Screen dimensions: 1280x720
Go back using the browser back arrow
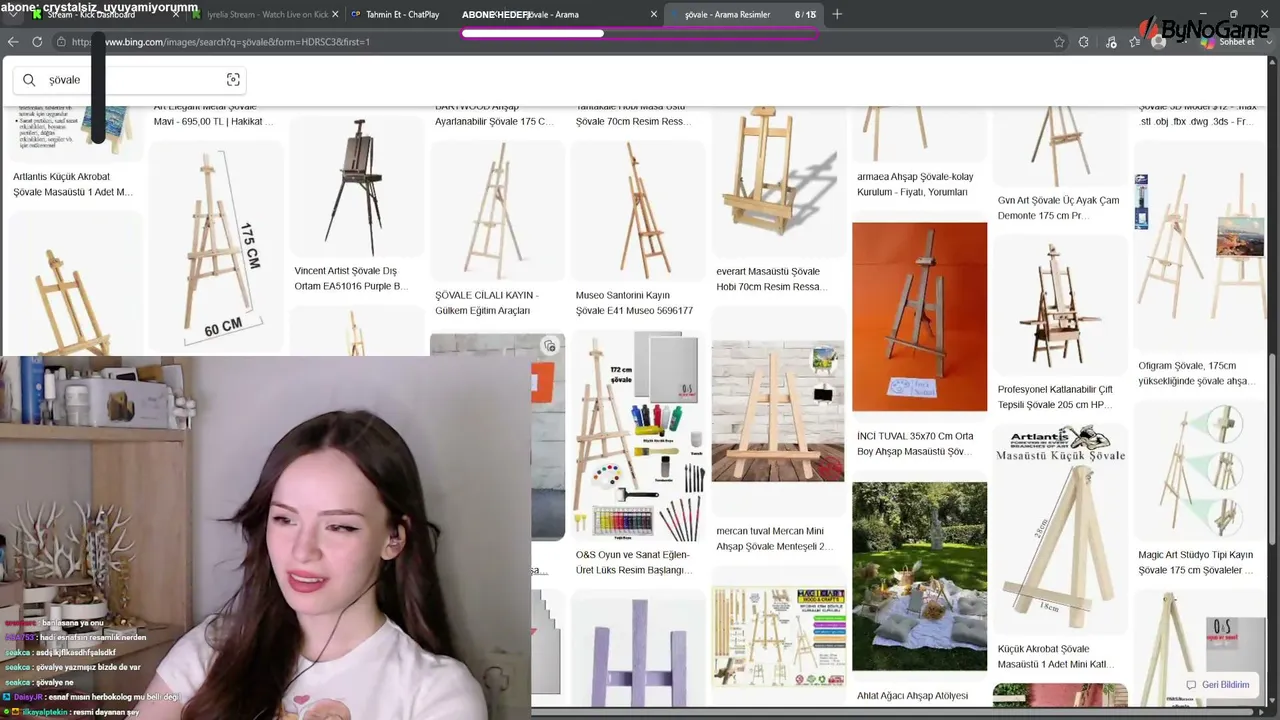coord(13,42)
